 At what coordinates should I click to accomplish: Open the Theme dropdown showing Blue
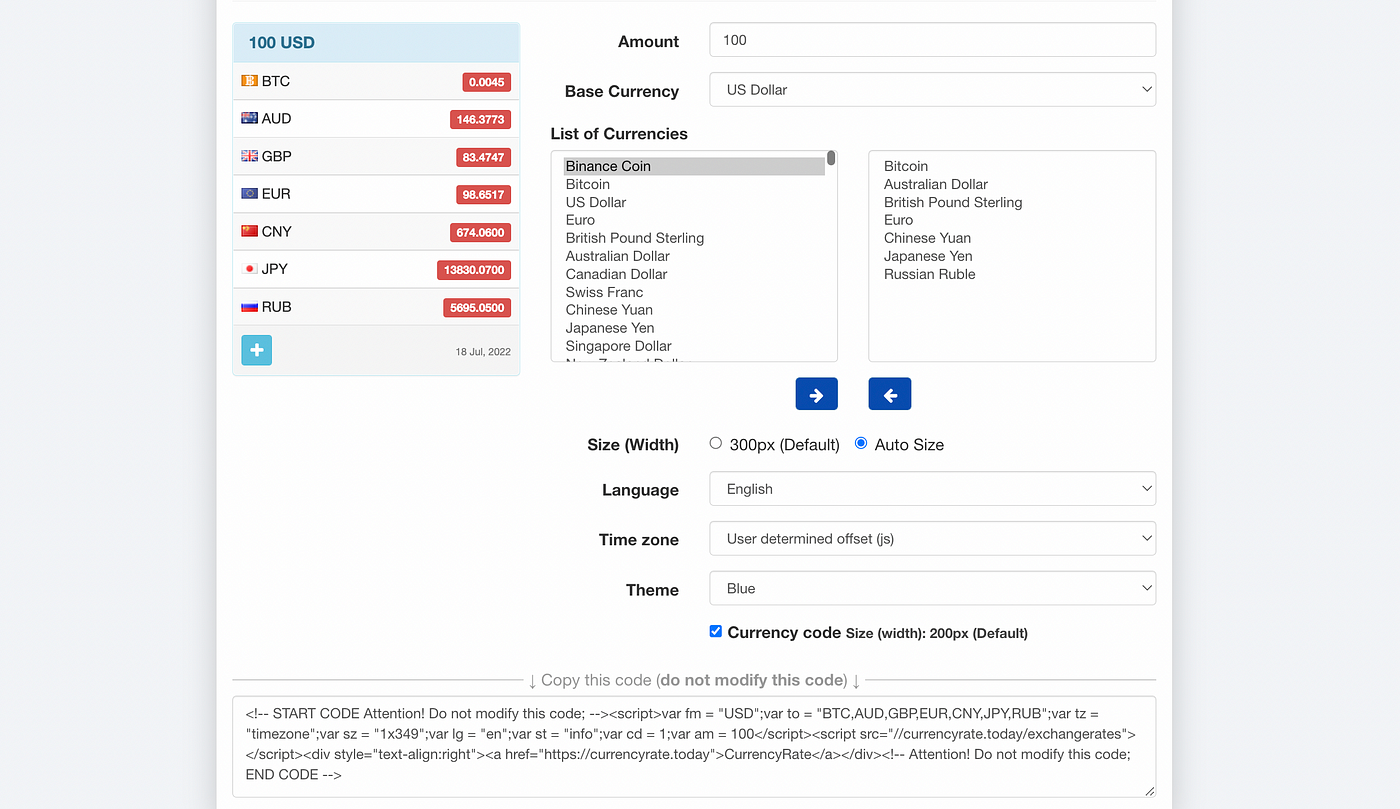point(932,588)
